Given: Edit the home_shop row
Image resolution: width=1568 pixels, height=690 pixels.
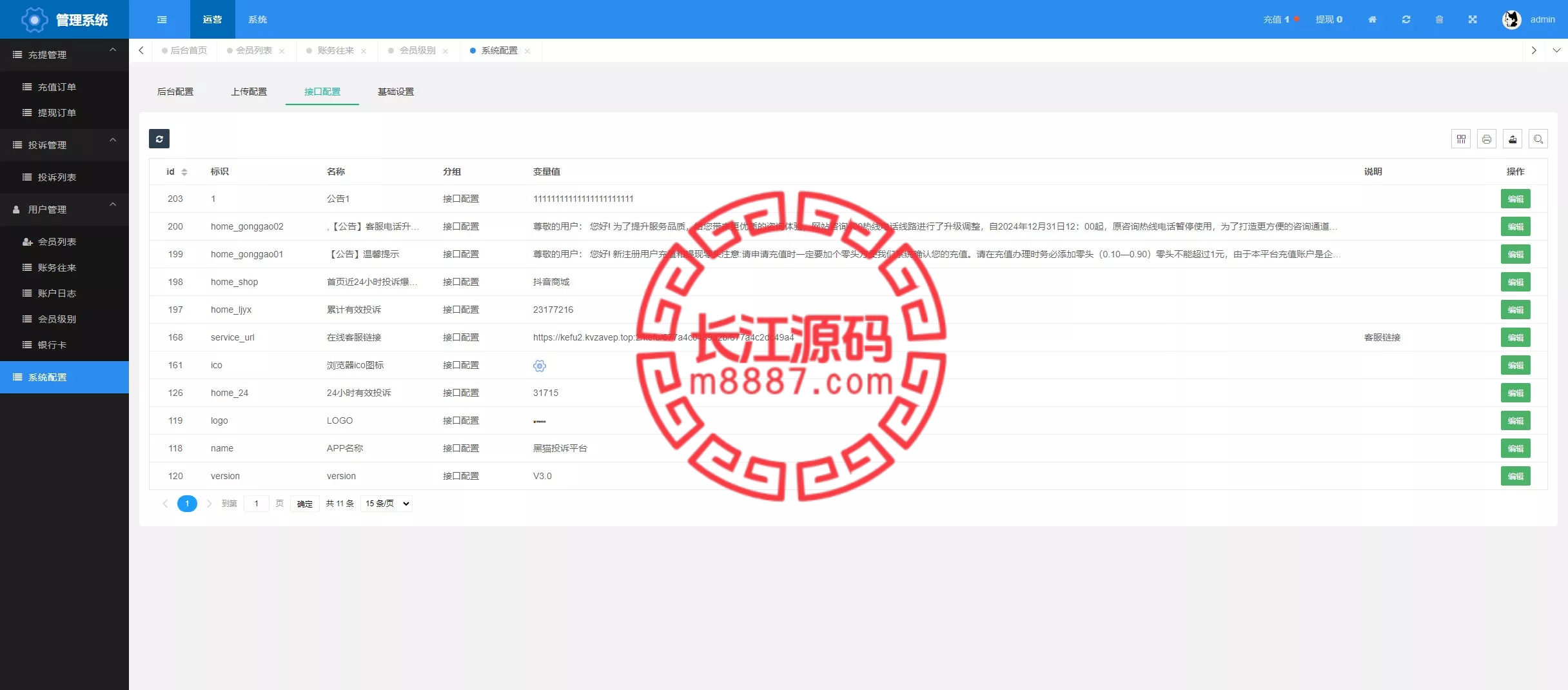Looking at the screenshot, I should (1515, 282).
